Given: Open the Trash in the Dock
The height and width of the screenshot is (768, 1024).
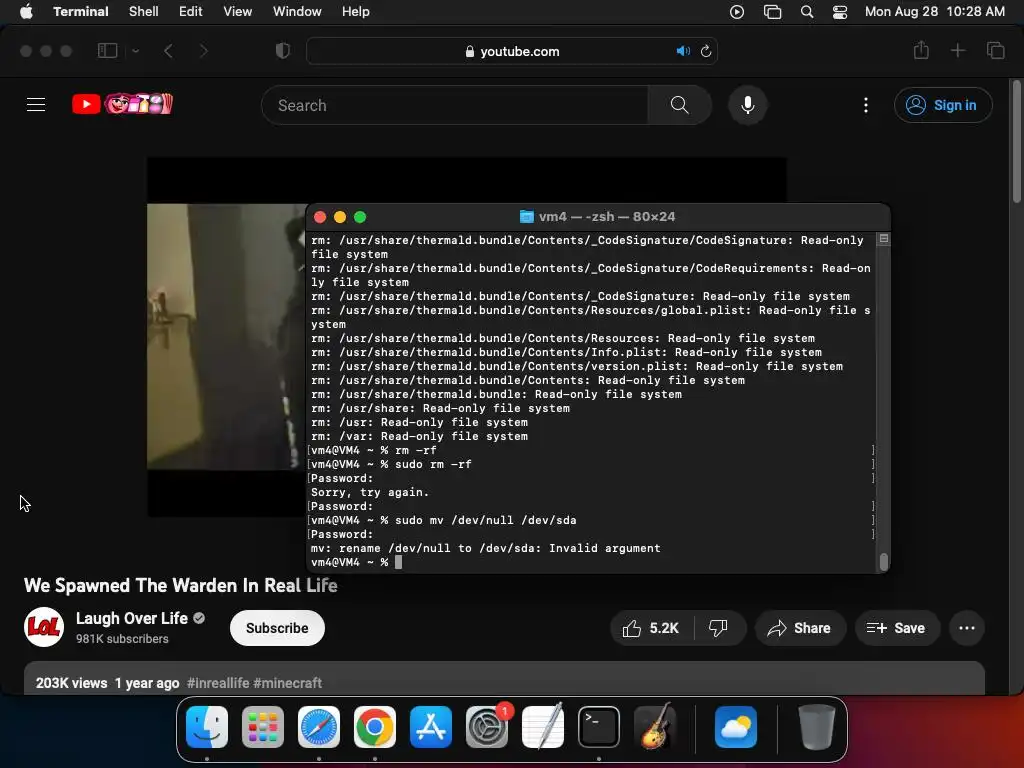Looking at the screenshot, I should point(816,727).
